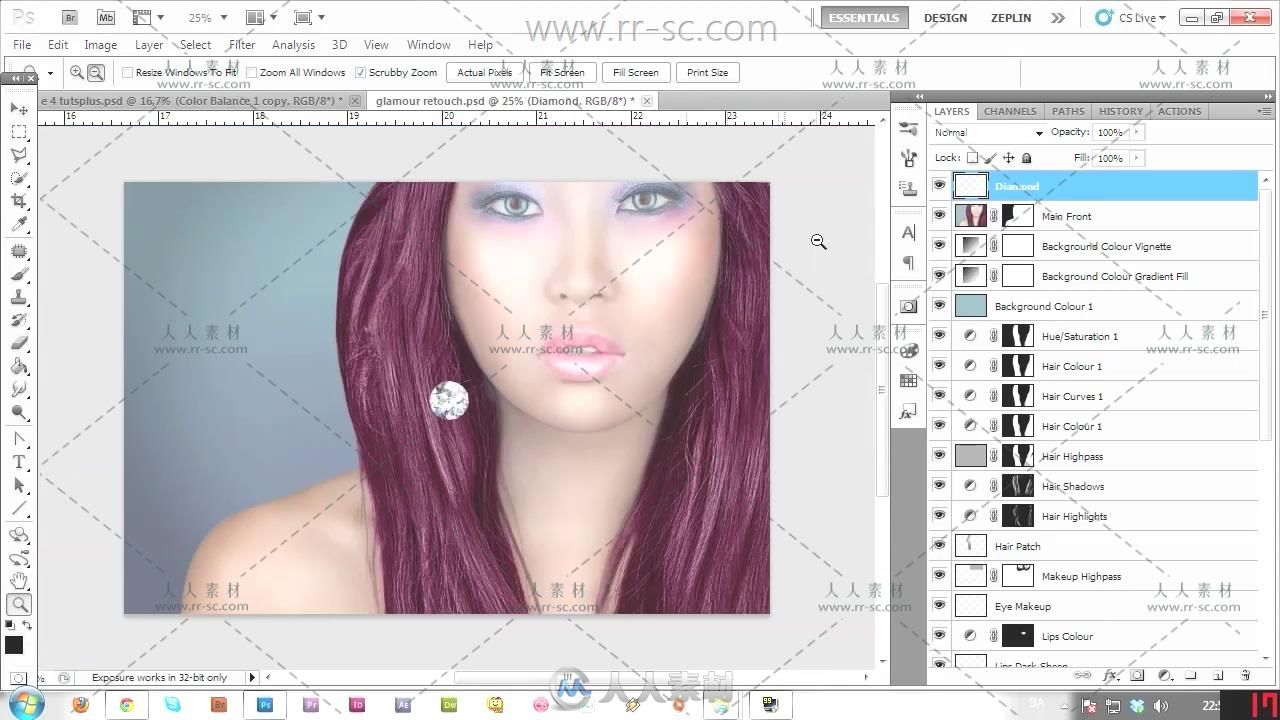Image resolution: width=1280 pixels, height=720 pixels.
Task: Open the CS Live dropdown
Action: pyautogui.click(x=1131, y=17)
